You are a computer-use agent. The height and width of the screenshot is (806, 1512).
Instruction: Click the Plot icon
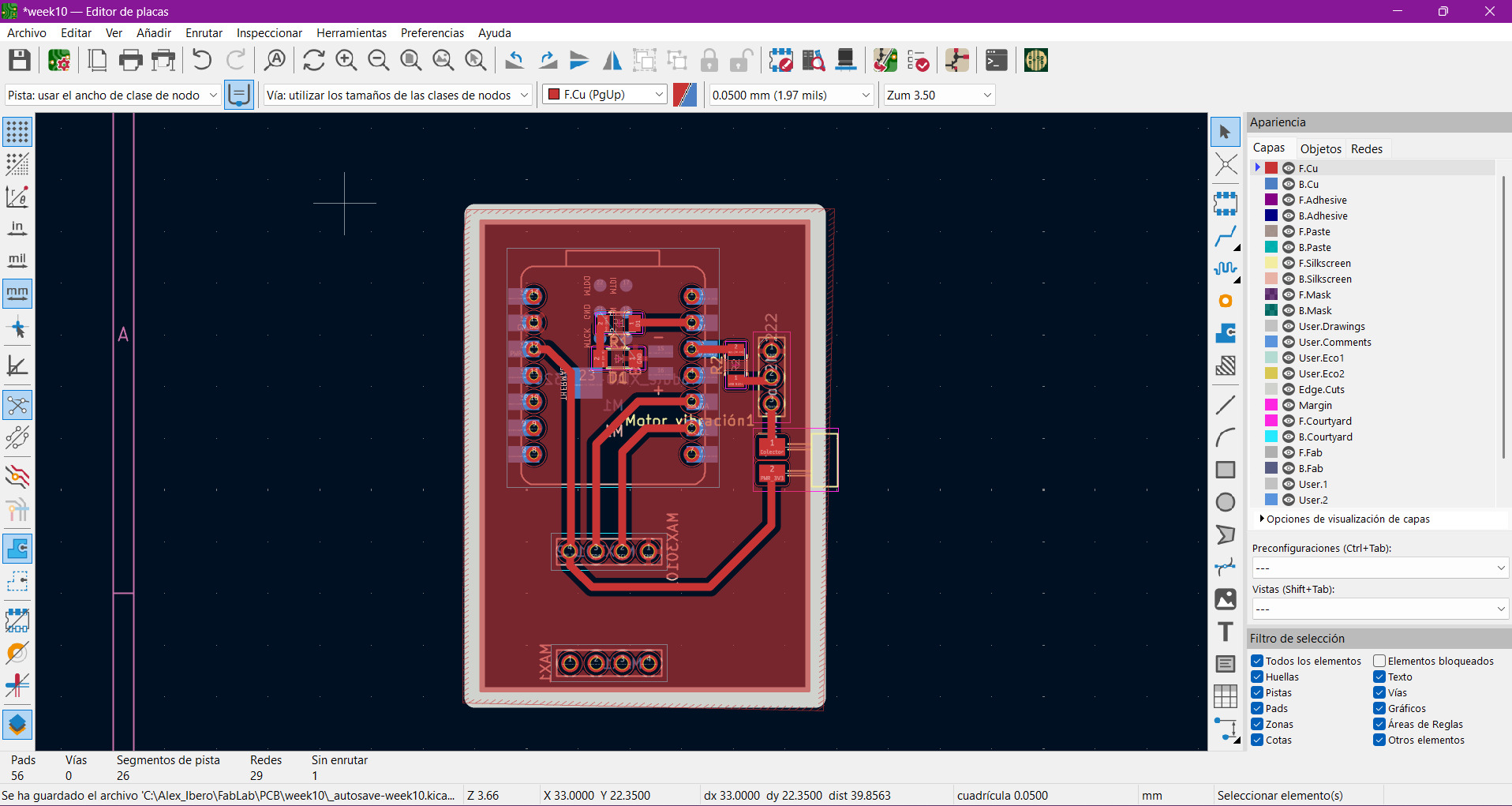click(163, 60)
